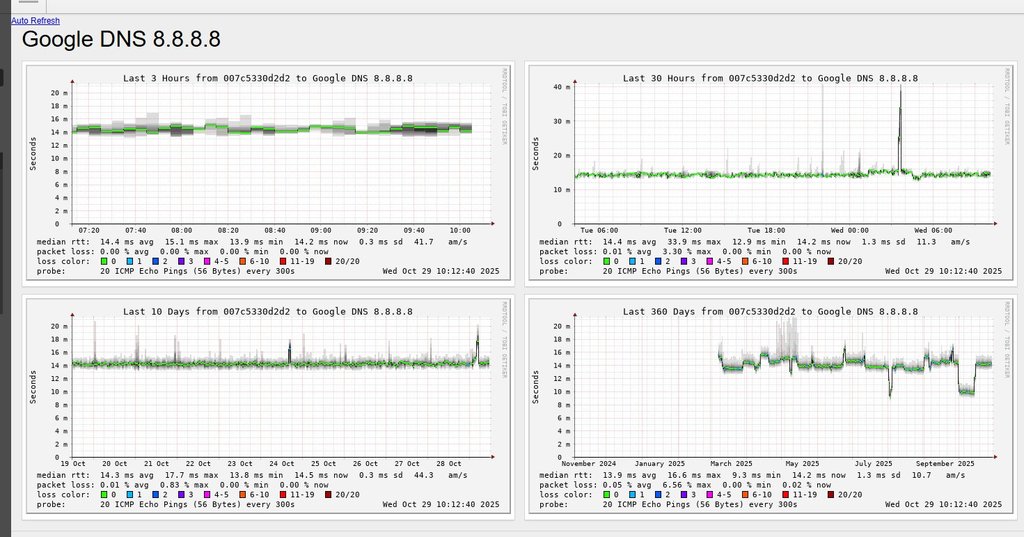1024x537 pixels.
Task: Open the Last 30 Hours latency graph
Action: click(771, 173)
